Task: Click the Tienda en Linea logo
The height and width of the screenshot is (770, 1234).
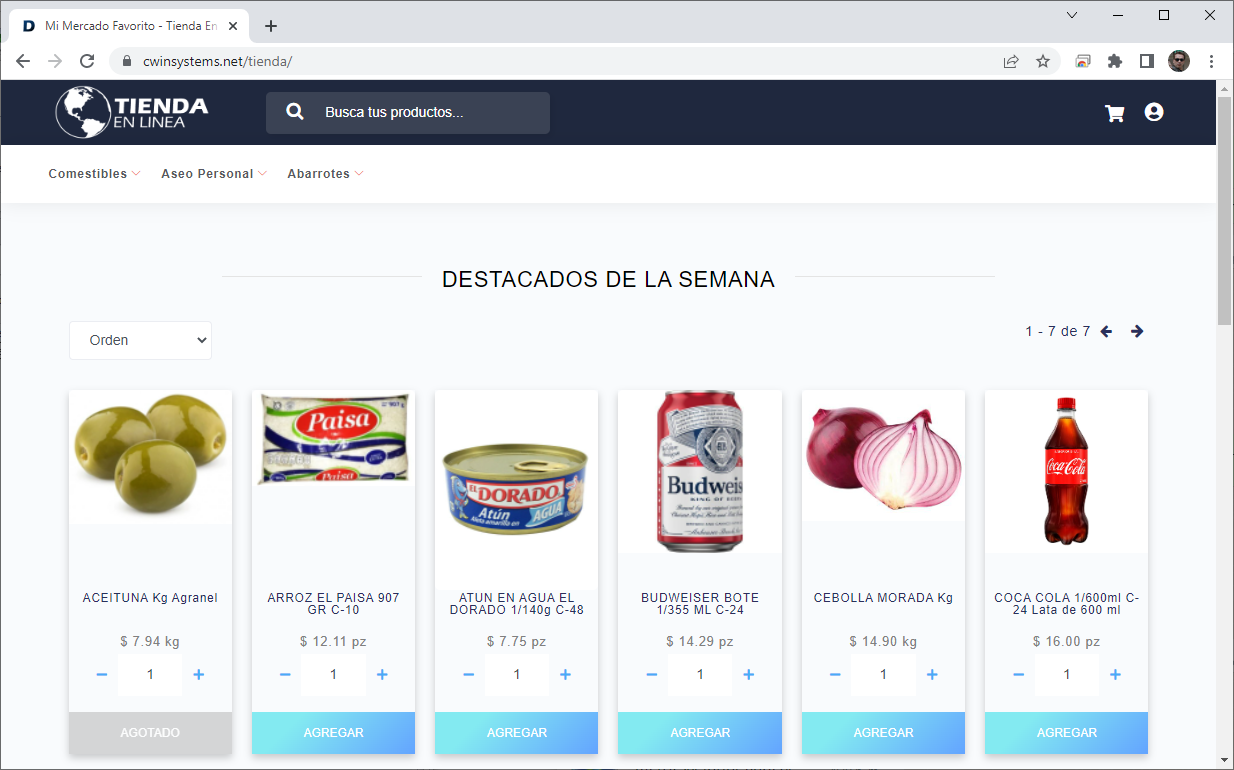Action: click(132, 112)
